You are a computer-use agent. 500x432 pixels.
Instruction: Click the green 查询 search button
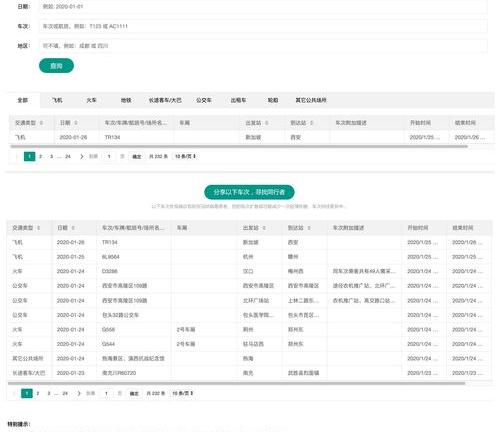point(56,66)
